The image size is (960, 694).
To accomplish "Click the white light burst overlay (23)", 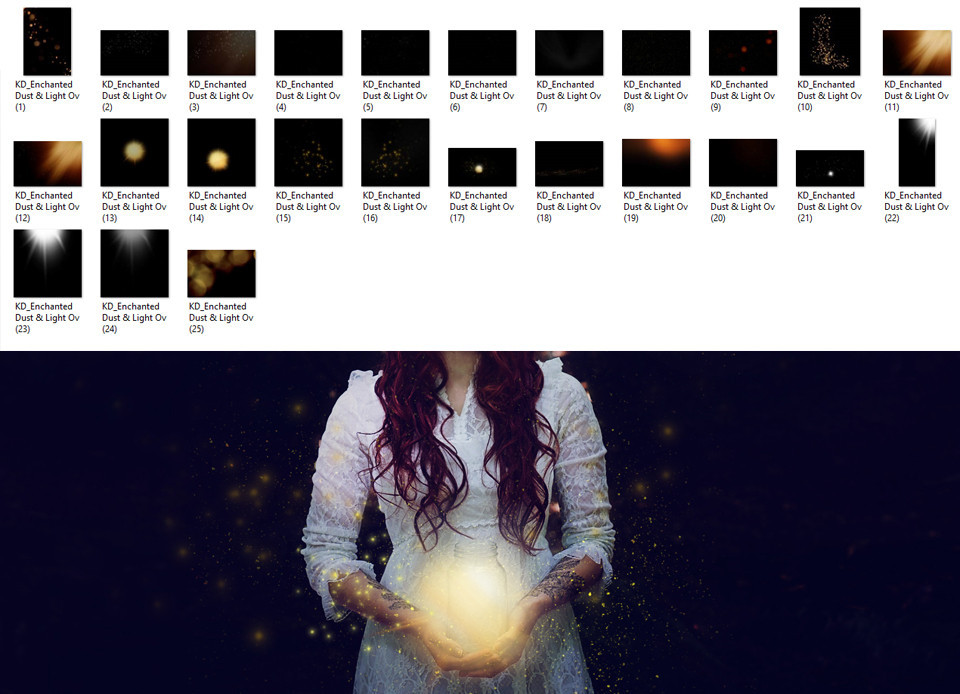I will click(x=47, y=263).
